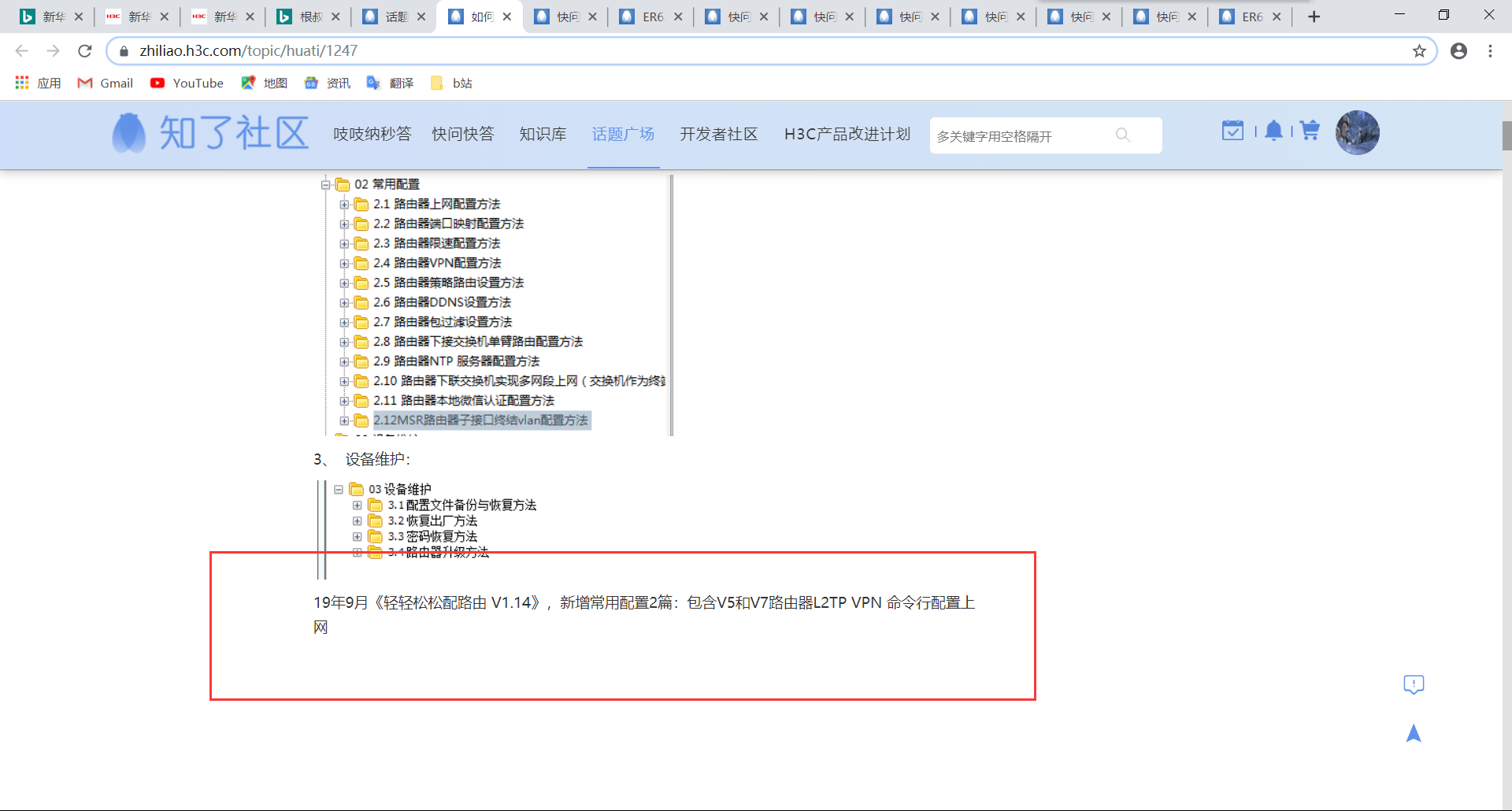Open the 资讯 news bookmark
Viewport: 1512px width, 811px height.
[x=327, y=83]
